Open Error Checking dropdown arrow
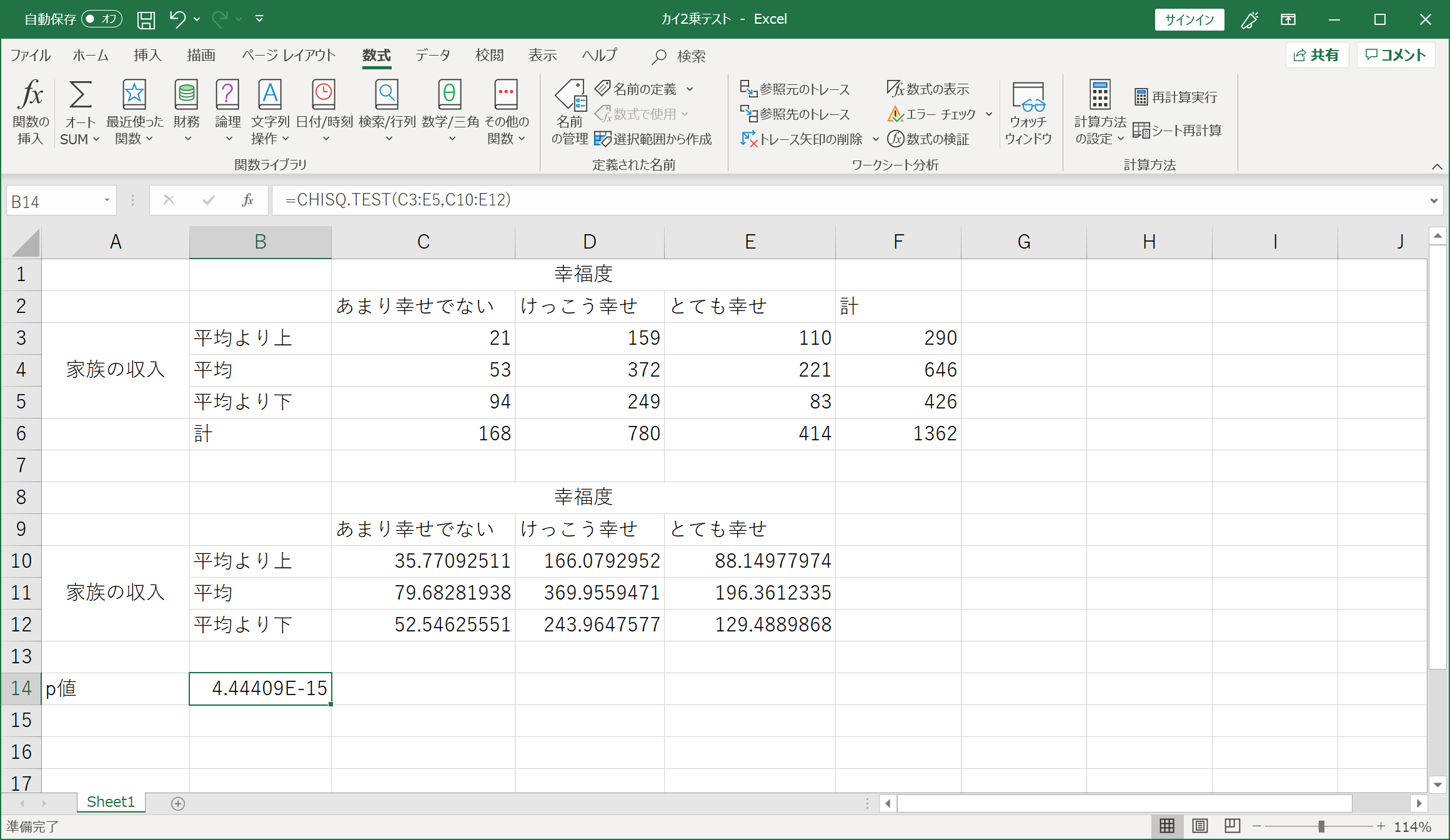This screenshot has width=1450, height=840. coord(989,114)
